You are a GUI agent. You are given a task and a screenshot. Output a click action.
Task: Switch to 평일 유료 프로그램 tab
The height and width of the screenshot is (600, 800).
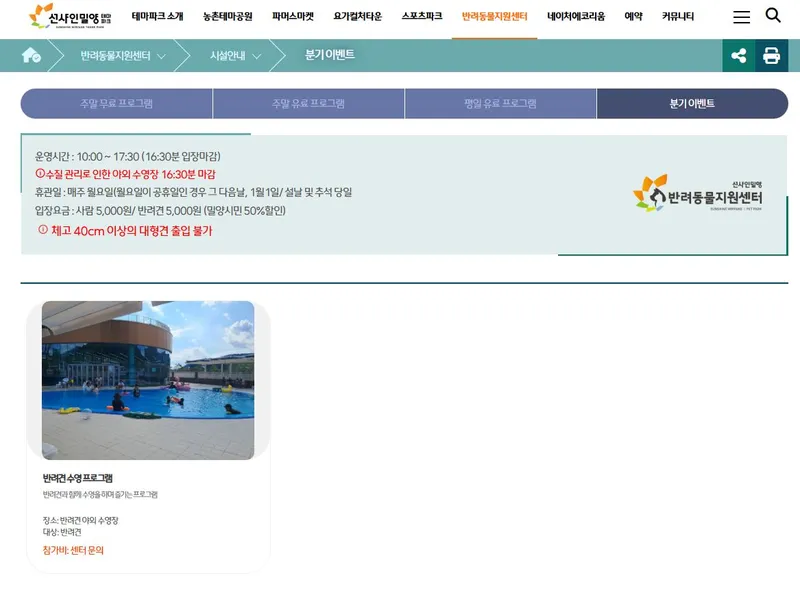(500, 104)
